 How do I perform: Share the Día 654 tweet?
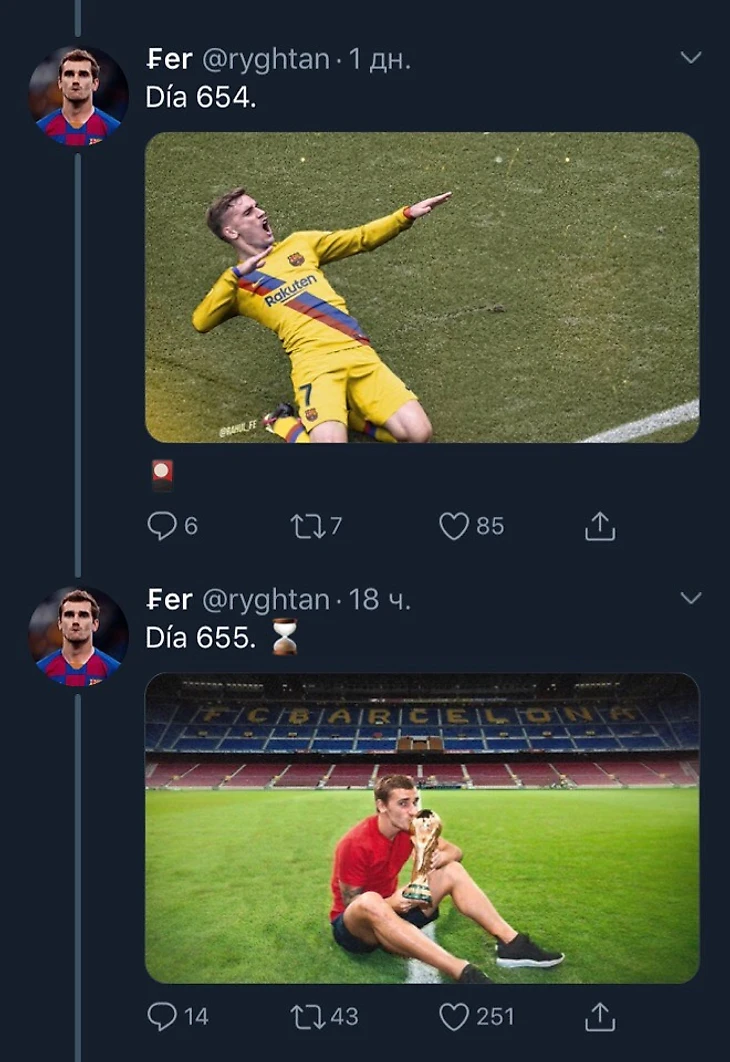pos(599,526)
